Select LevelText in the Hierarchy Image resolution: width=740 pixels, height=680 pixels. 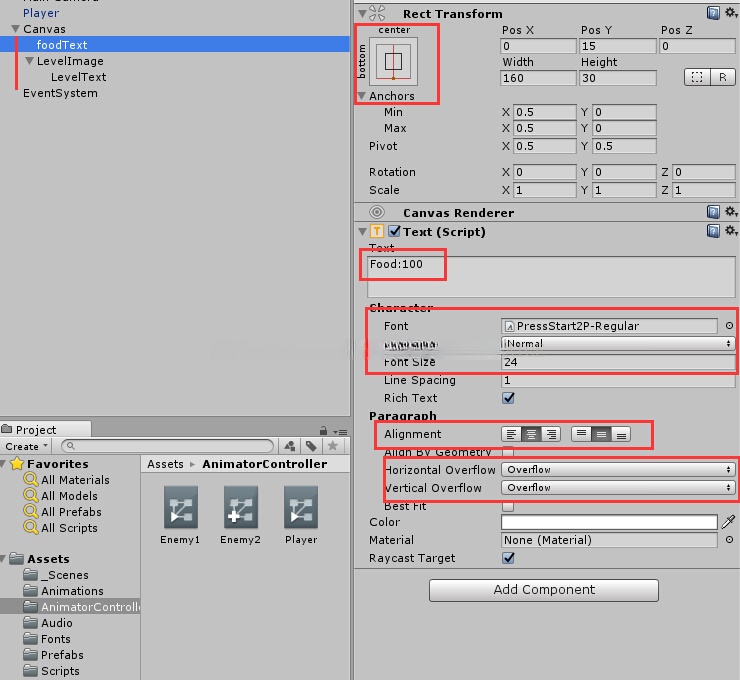coord(78,77)
